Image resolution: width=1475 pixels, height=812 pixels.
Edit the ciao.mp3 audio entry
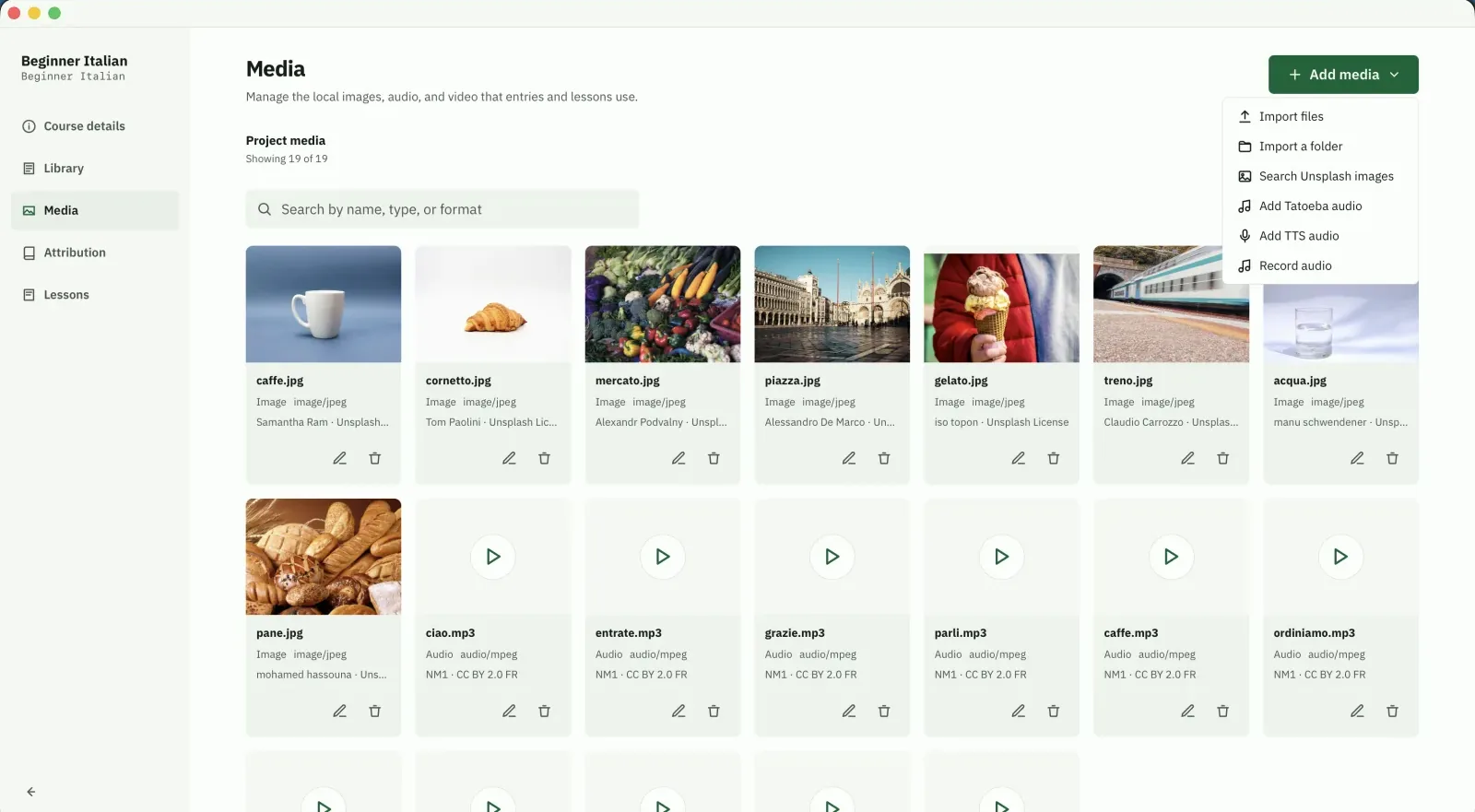(509, 711)
